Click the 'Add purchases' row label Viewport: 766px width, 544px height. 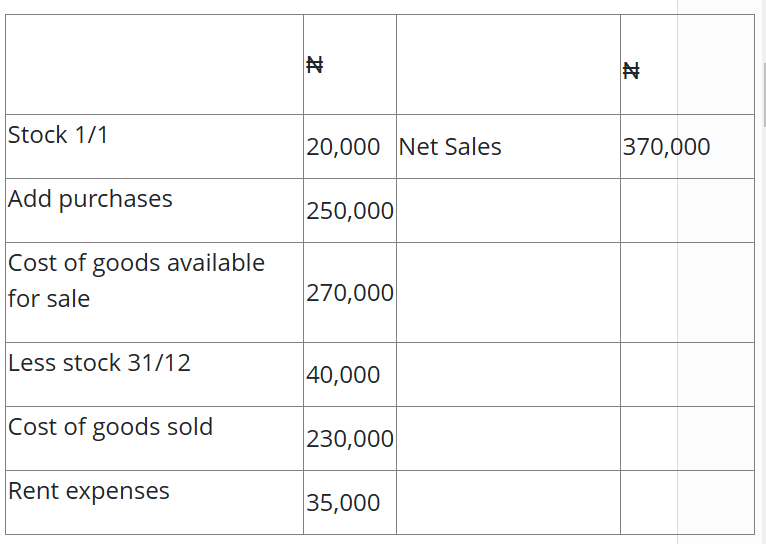point(90,199)
